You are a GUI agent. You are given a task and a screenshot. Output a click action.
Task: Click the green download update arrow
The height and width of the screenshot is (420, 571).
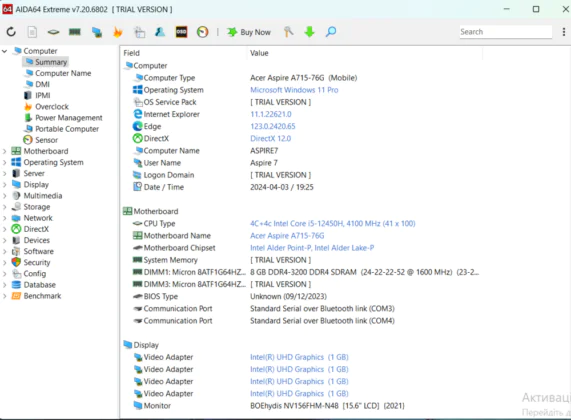click(310, 32)
